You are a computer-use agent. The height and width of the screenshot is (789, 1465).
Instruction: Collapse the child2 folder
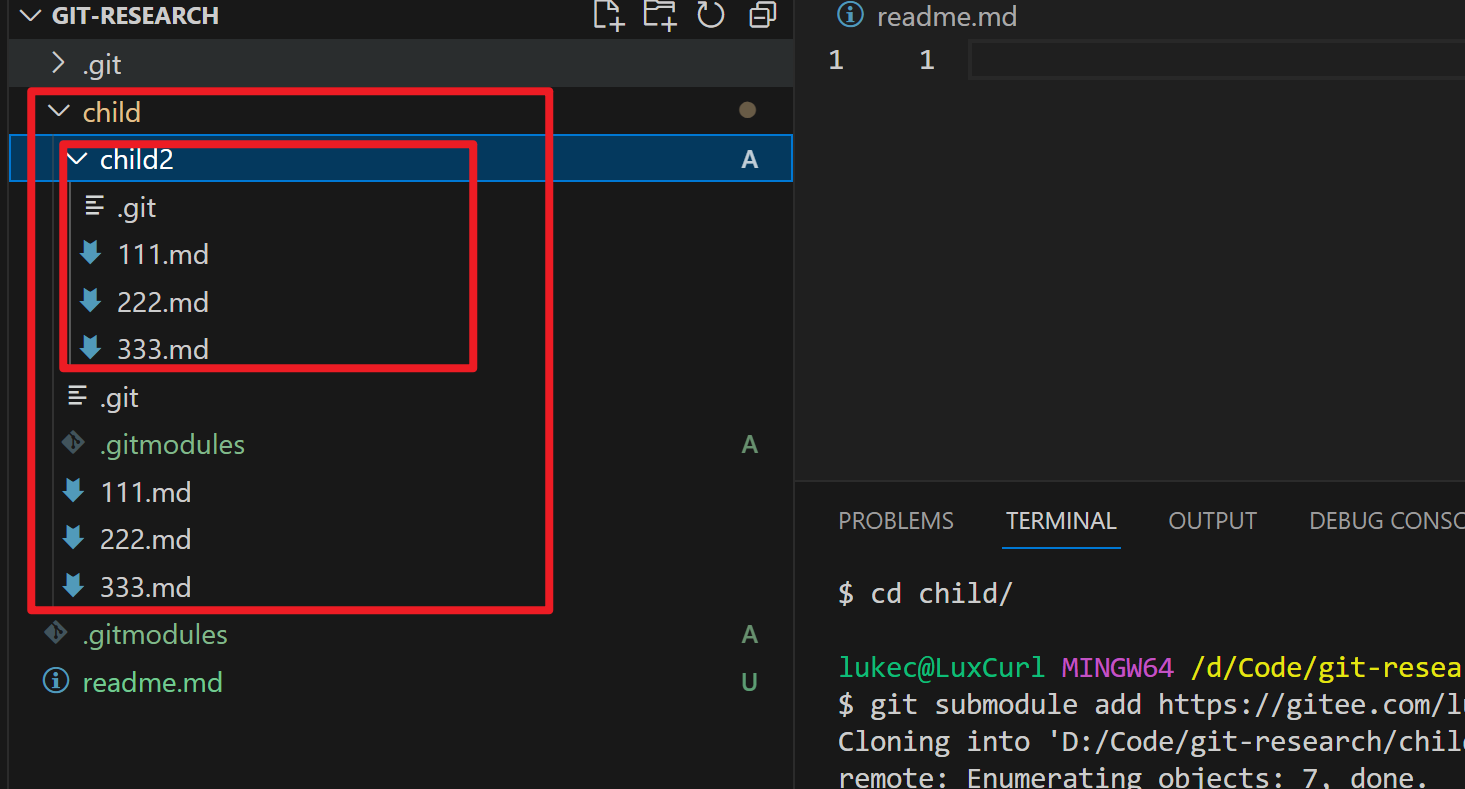[x=76, y=159]
